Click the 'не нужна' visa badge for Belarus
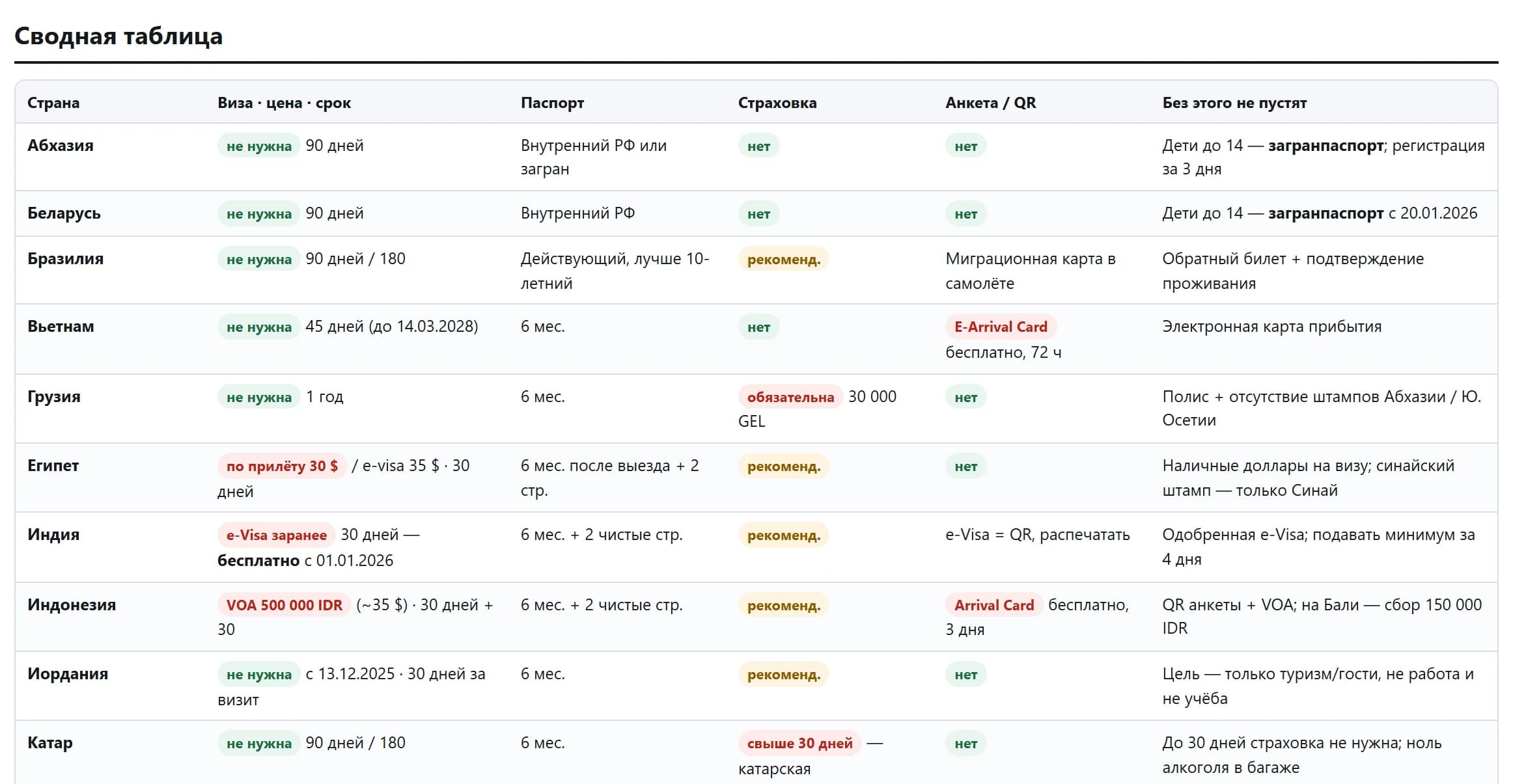Image resolution: width=1513 pixels, height=784 pixels. [x=258, y=213]
